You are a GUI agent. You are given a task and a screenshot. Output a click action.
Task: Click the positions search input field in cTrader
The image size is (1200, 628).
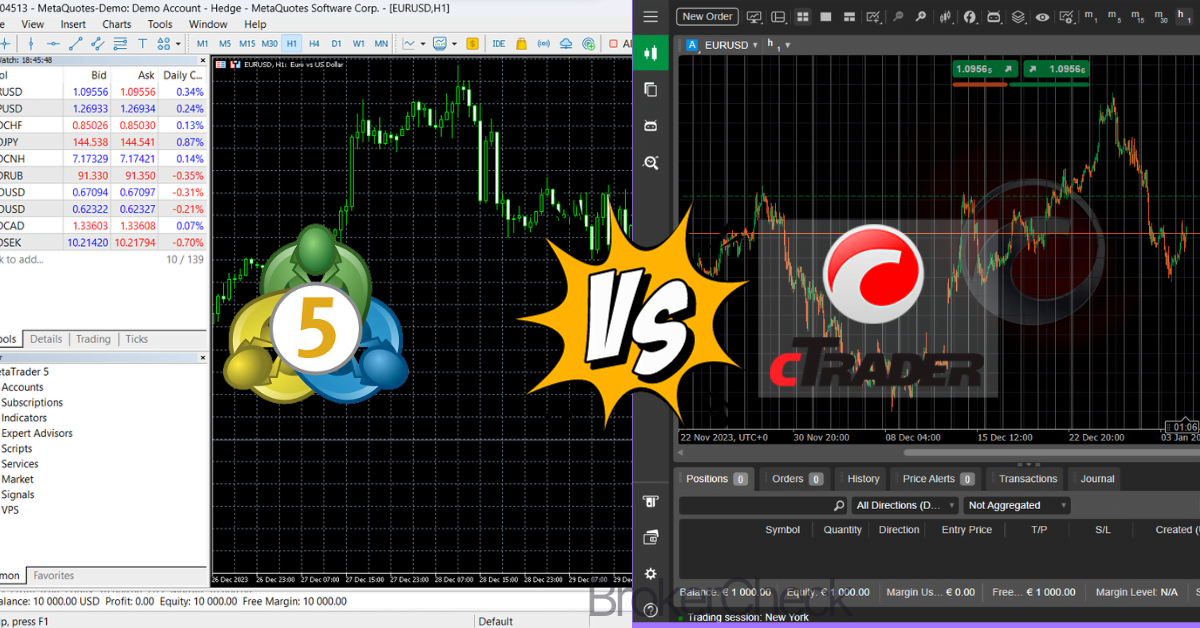coord(763,506)
